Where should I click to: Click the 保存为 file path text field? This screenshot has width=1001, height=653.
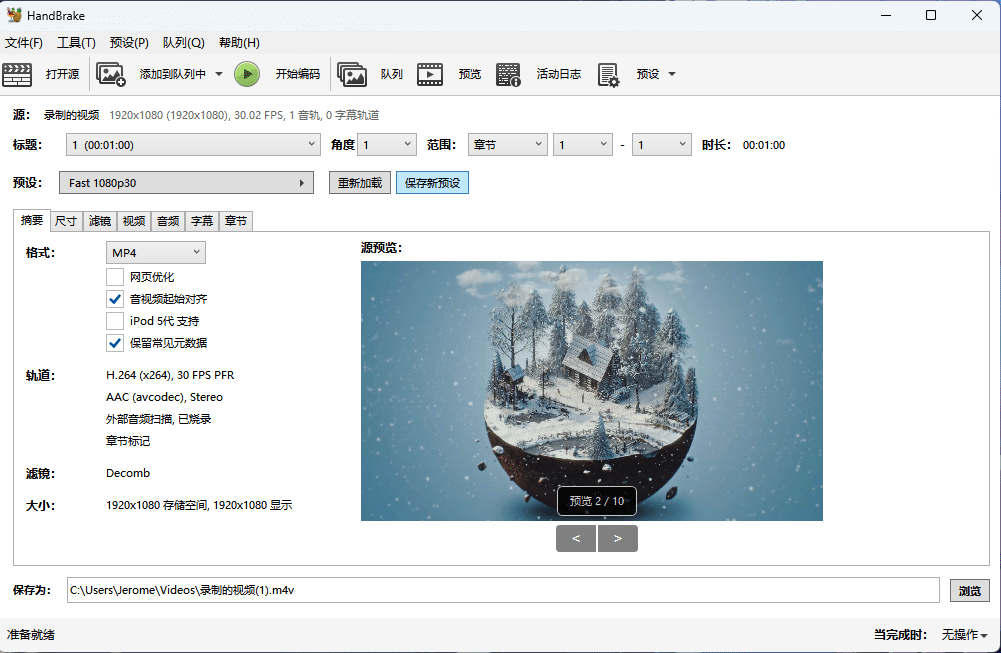click(x=503, y=590)
